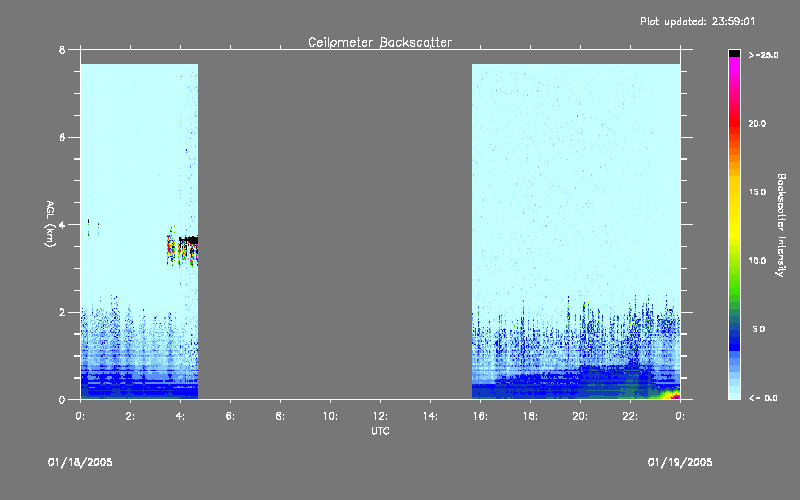
Task: Click the "20:" hour tick label
Action: [x=580, y=416]
